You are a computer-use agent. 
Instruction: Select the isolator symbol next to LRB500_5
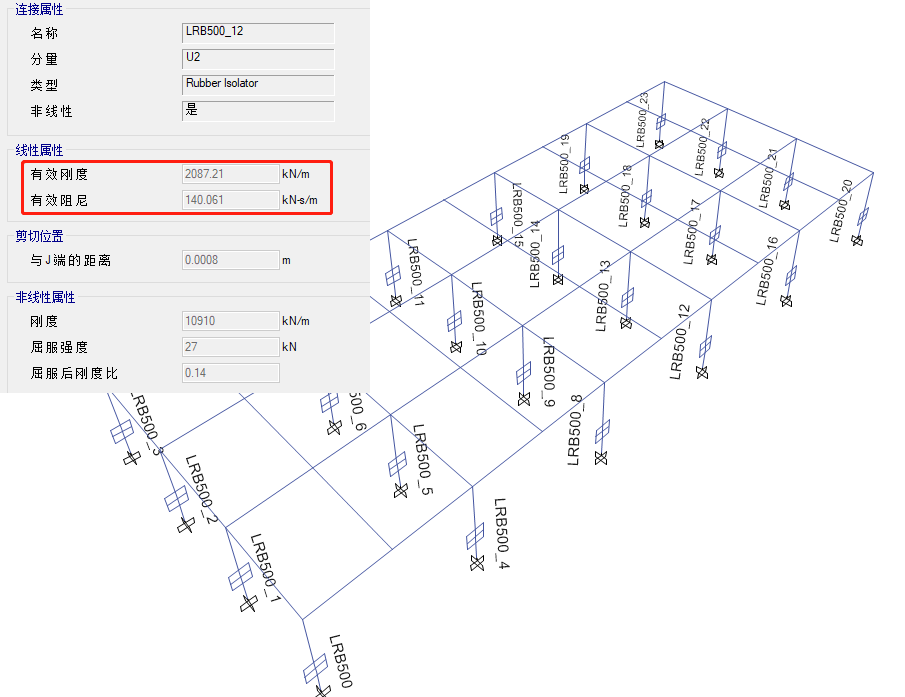(x=398, y=464)
